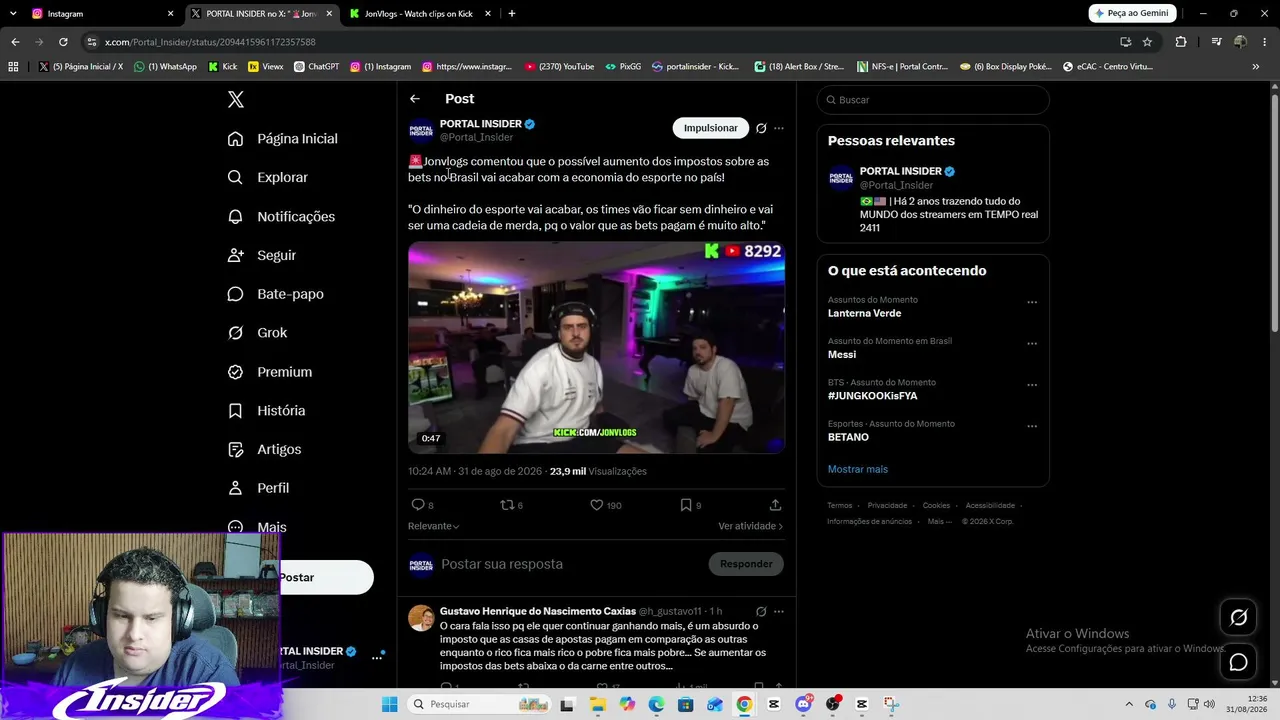The height and width of the screenshot is (720, 1280).
Task: Open Bate-papo in the sidebar
Action: 275,294
